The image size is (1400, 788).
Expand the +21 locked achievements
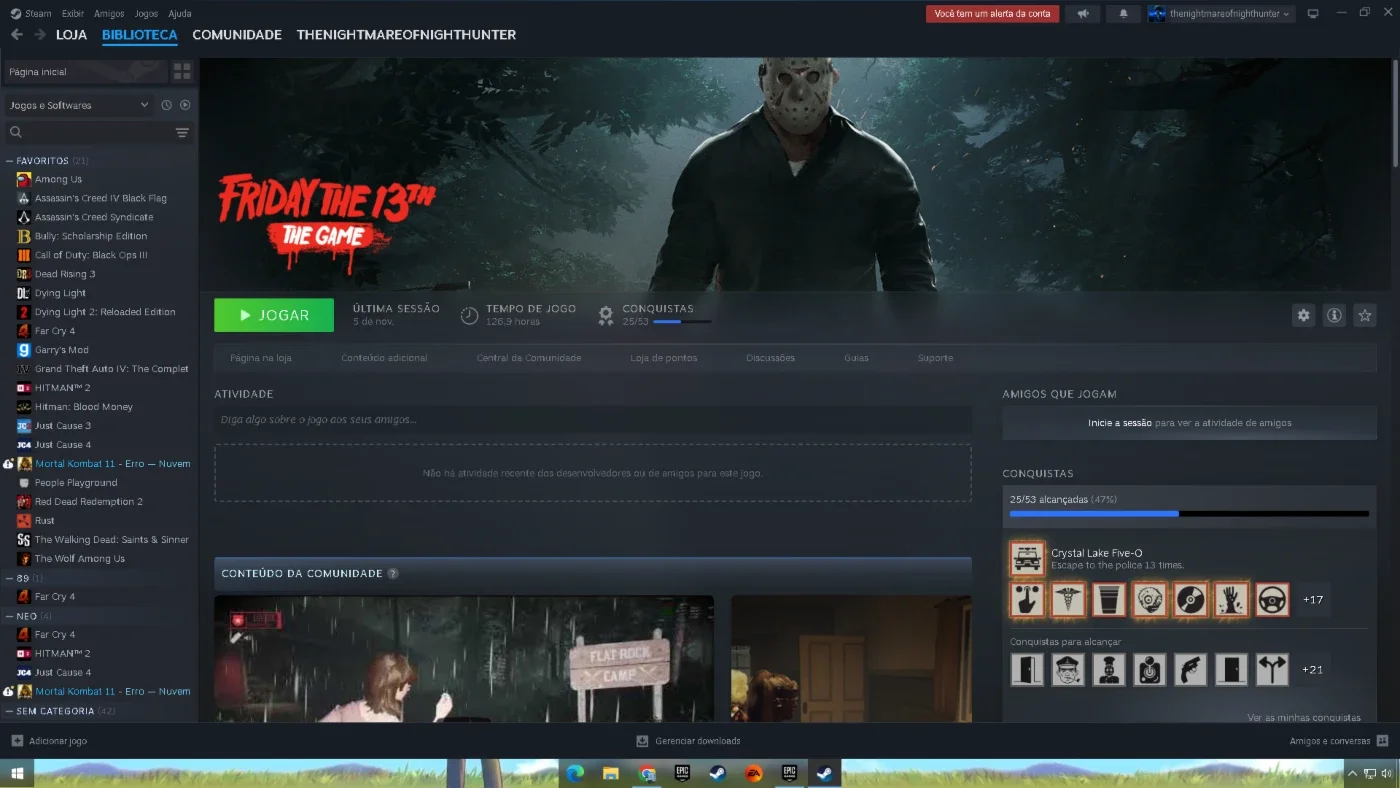tap(1313, 669)
